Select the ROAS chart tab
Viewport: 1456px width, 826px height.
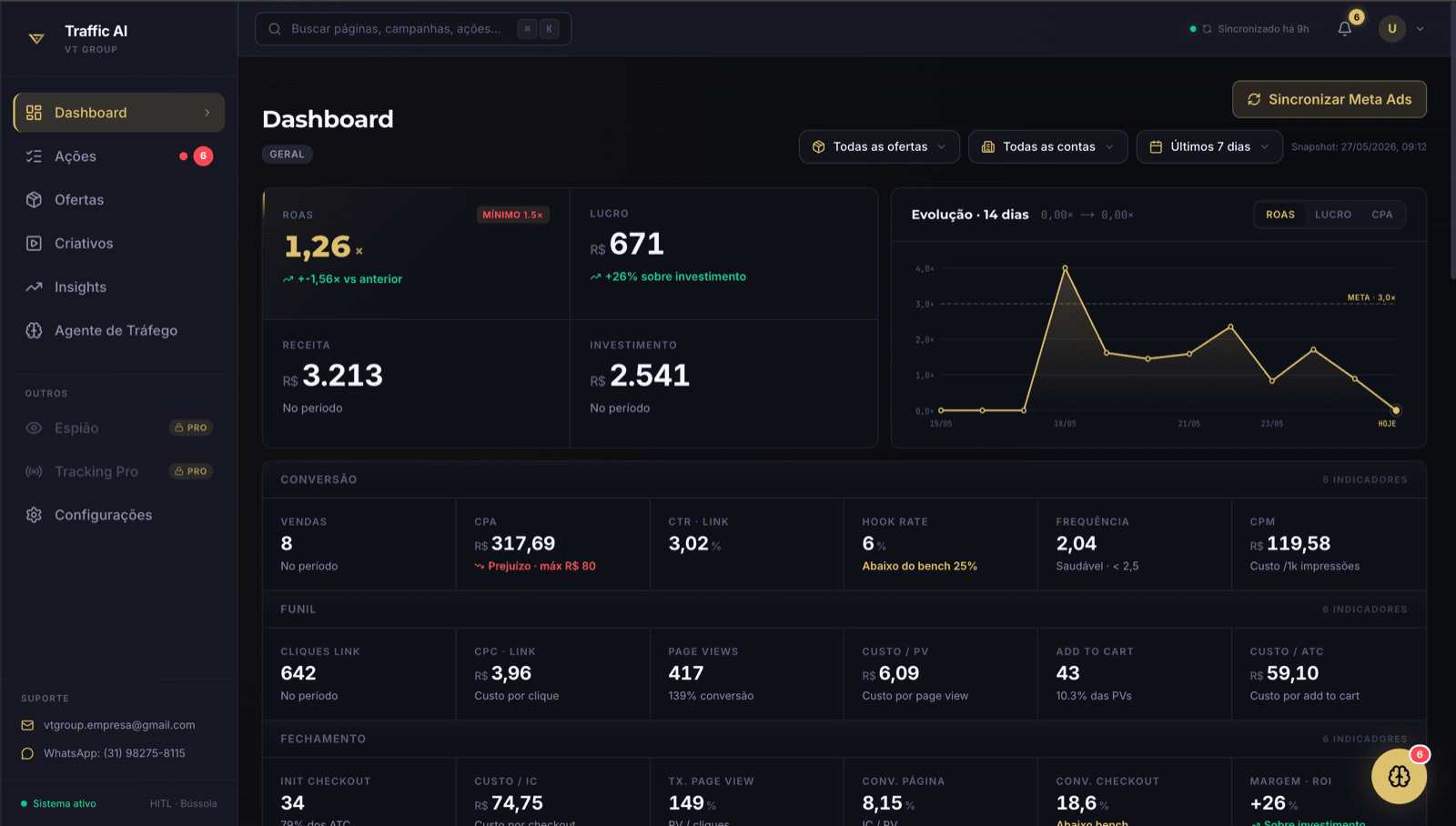pos(1279,215)
